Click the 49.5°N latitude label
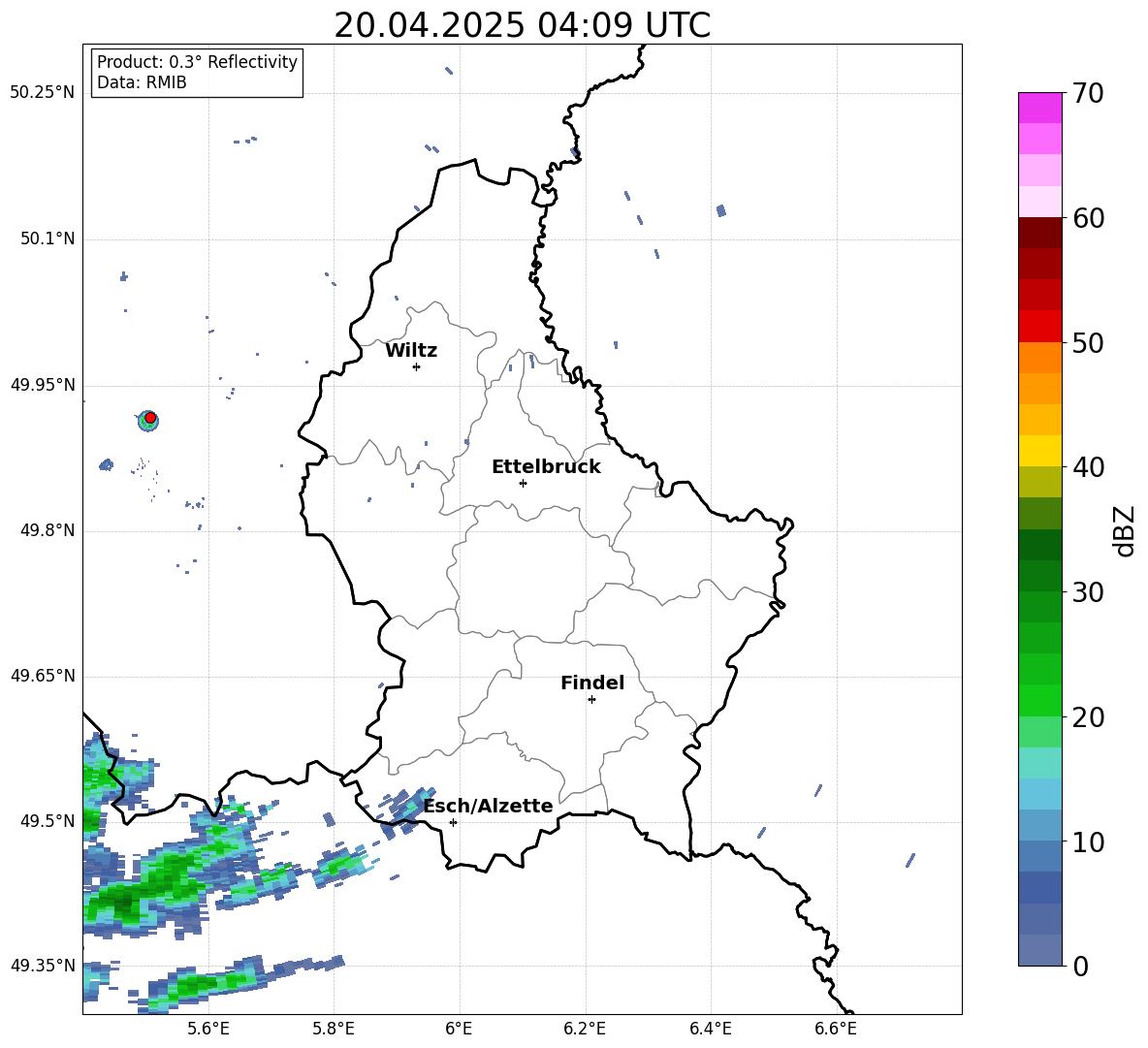The image size is (1148, 1048). click(47, 821)
